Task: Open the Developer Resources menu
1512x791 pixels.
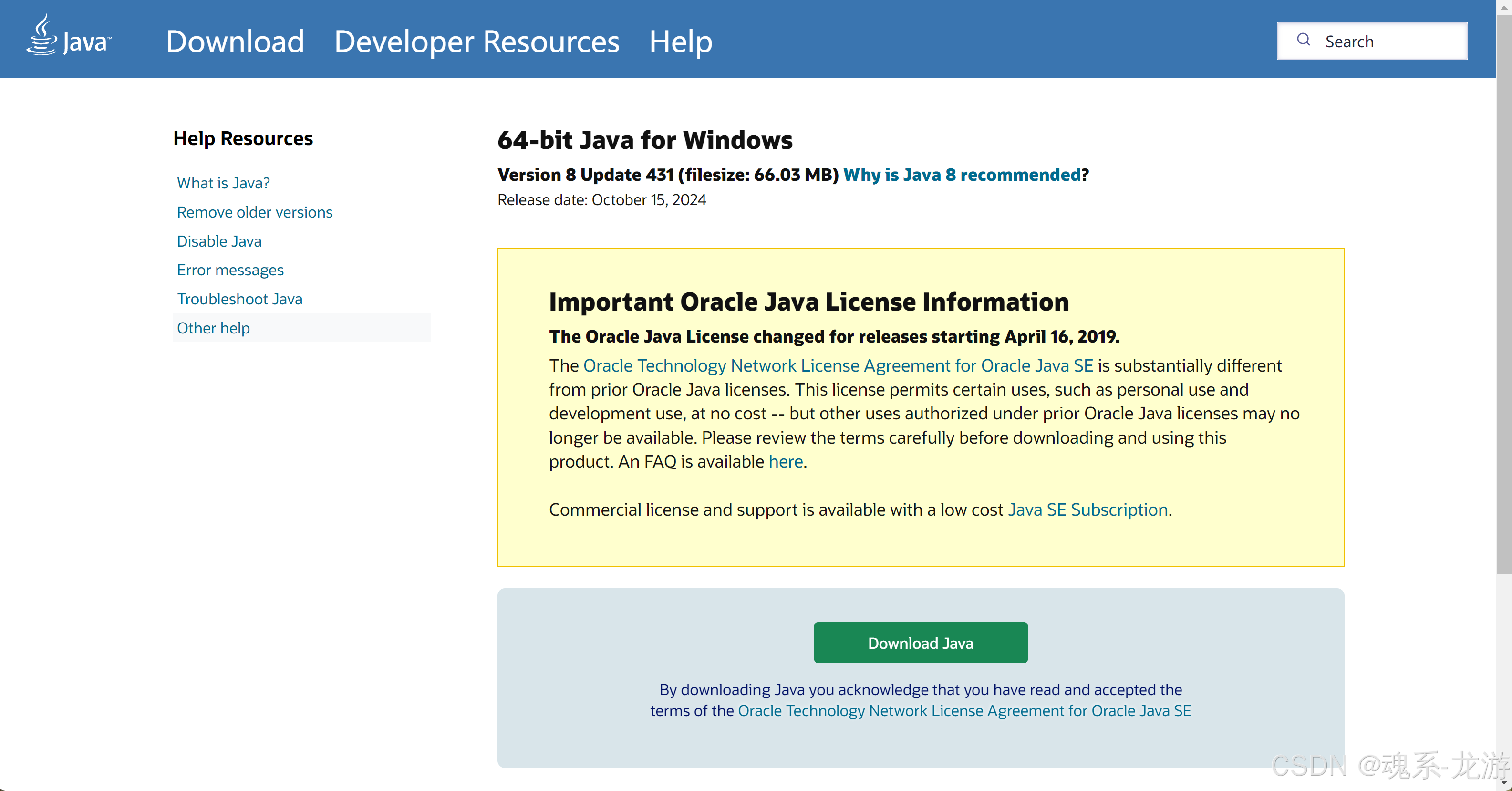Action: (x=476, y=41)
